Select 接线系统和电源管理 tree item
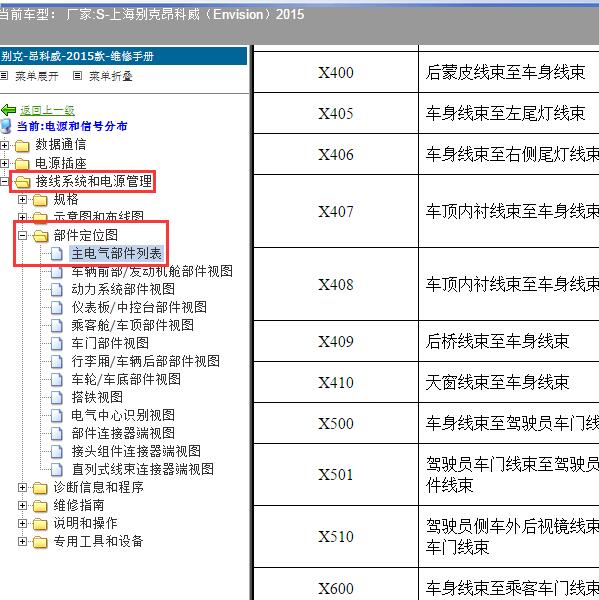Screen dimensions: 599x600 [94, 181]
